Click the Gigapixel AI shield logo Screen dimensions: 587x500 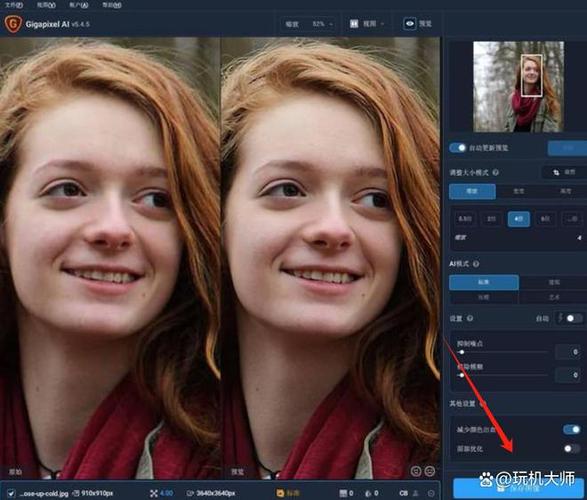[13, 24]
